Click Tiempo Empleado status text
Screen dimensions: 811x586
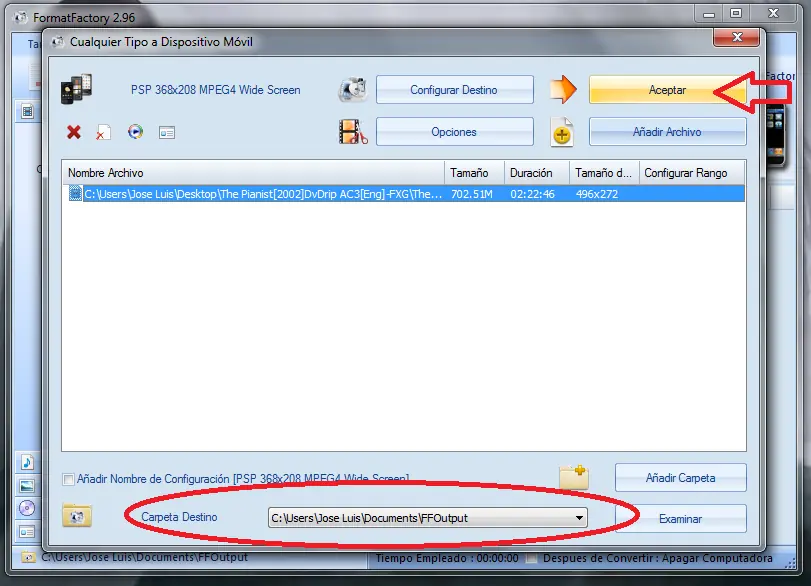pyautogui.click(x=447, y=558)
